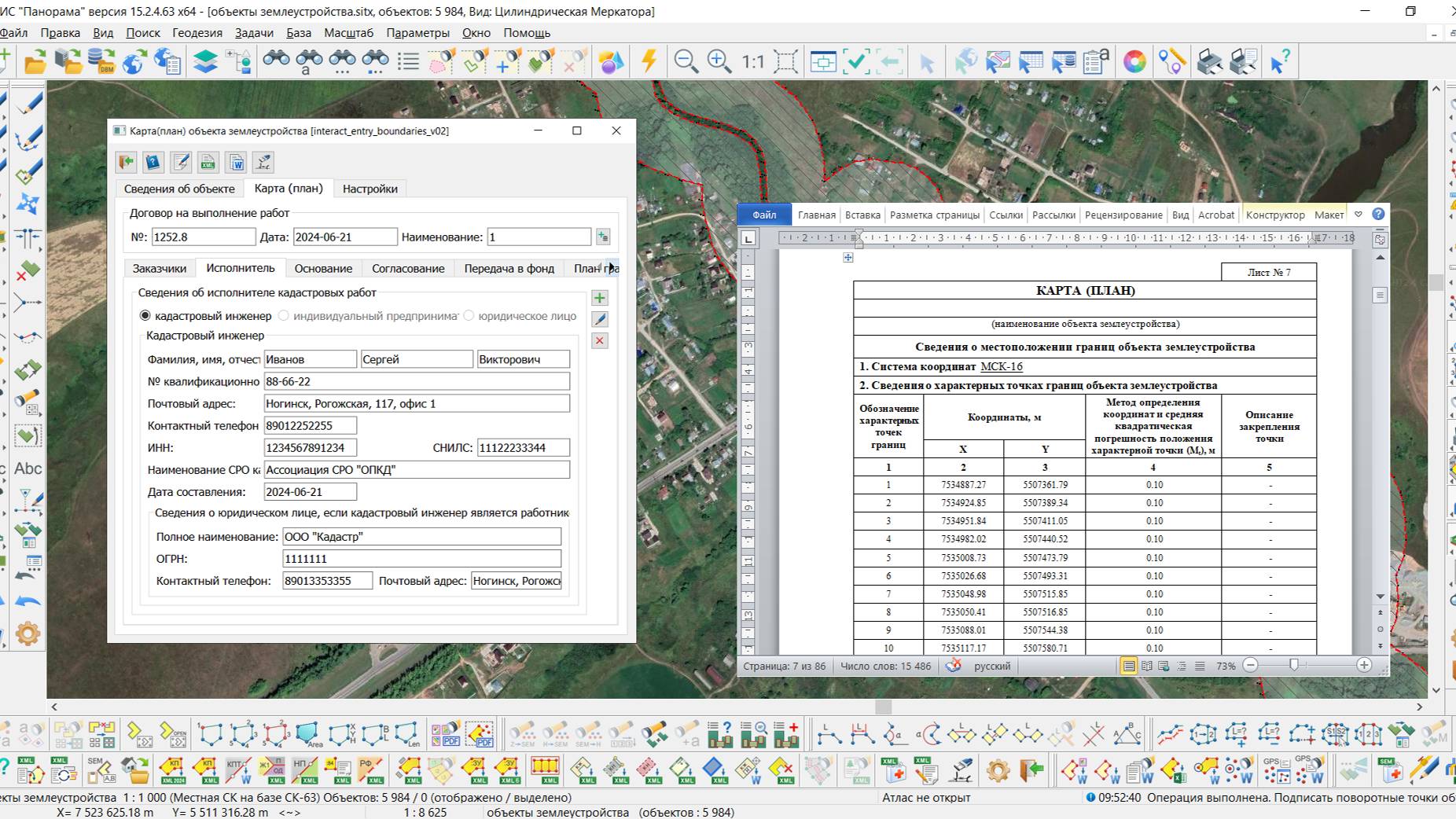Select the «кадастровый инженер» radio button
1456x819 pixels.
pyautogui.click(x=145, y=316)
